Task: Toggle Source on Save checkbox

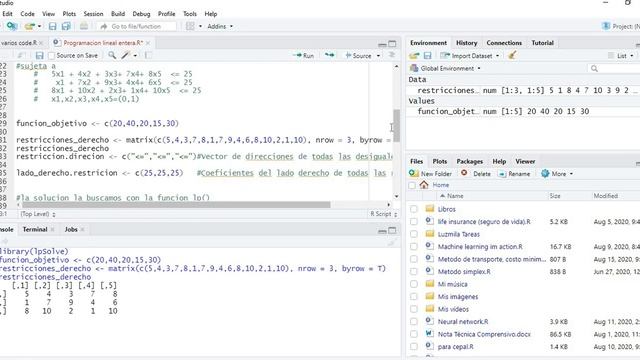Action: tap(51, 56)
